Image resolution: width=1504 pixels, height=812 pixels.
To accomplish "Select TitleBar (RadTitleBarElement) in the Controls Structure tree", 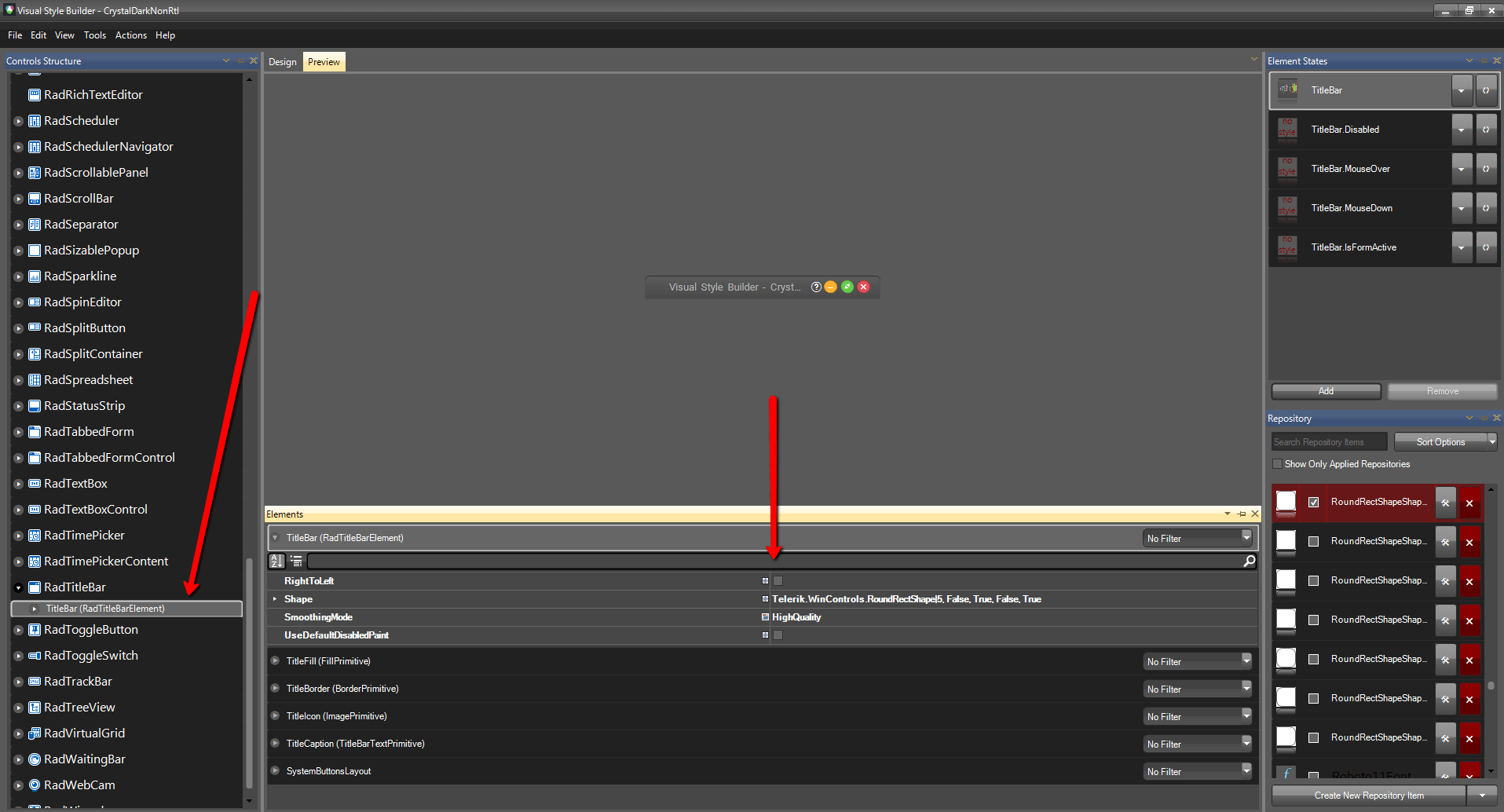I will (126, 609).
